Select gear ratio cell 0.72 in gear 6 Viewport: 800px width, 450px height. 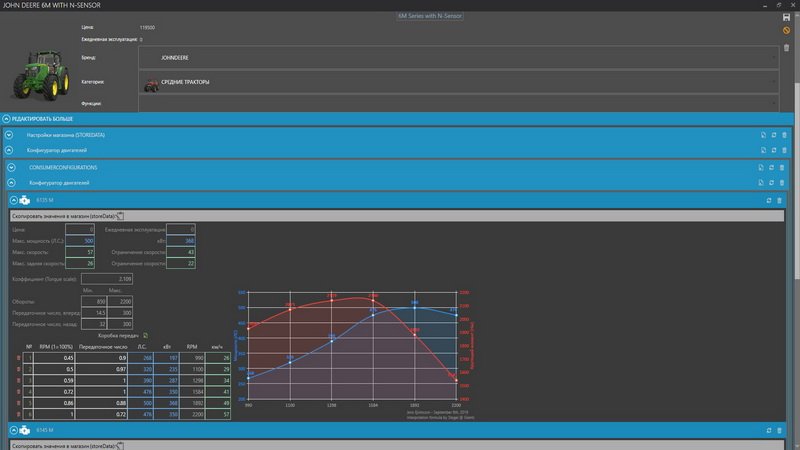pos(102,414)
